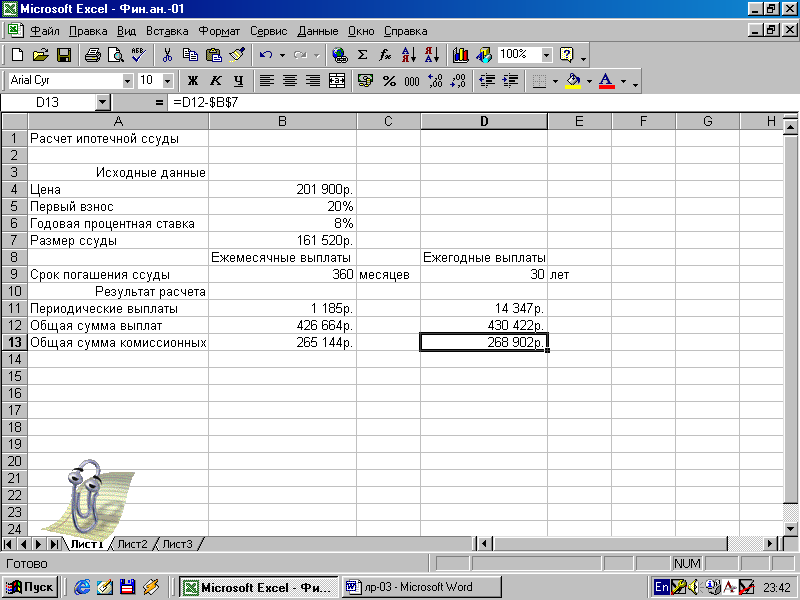Open the borders style dropdown arrow
The image size is (800, 600).
555,81
